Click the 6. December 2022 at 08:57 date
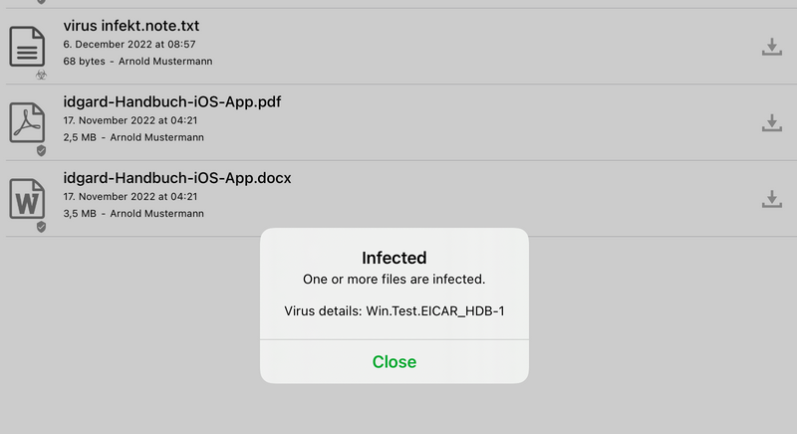797x434 pixels. click(x=129, y=44)
